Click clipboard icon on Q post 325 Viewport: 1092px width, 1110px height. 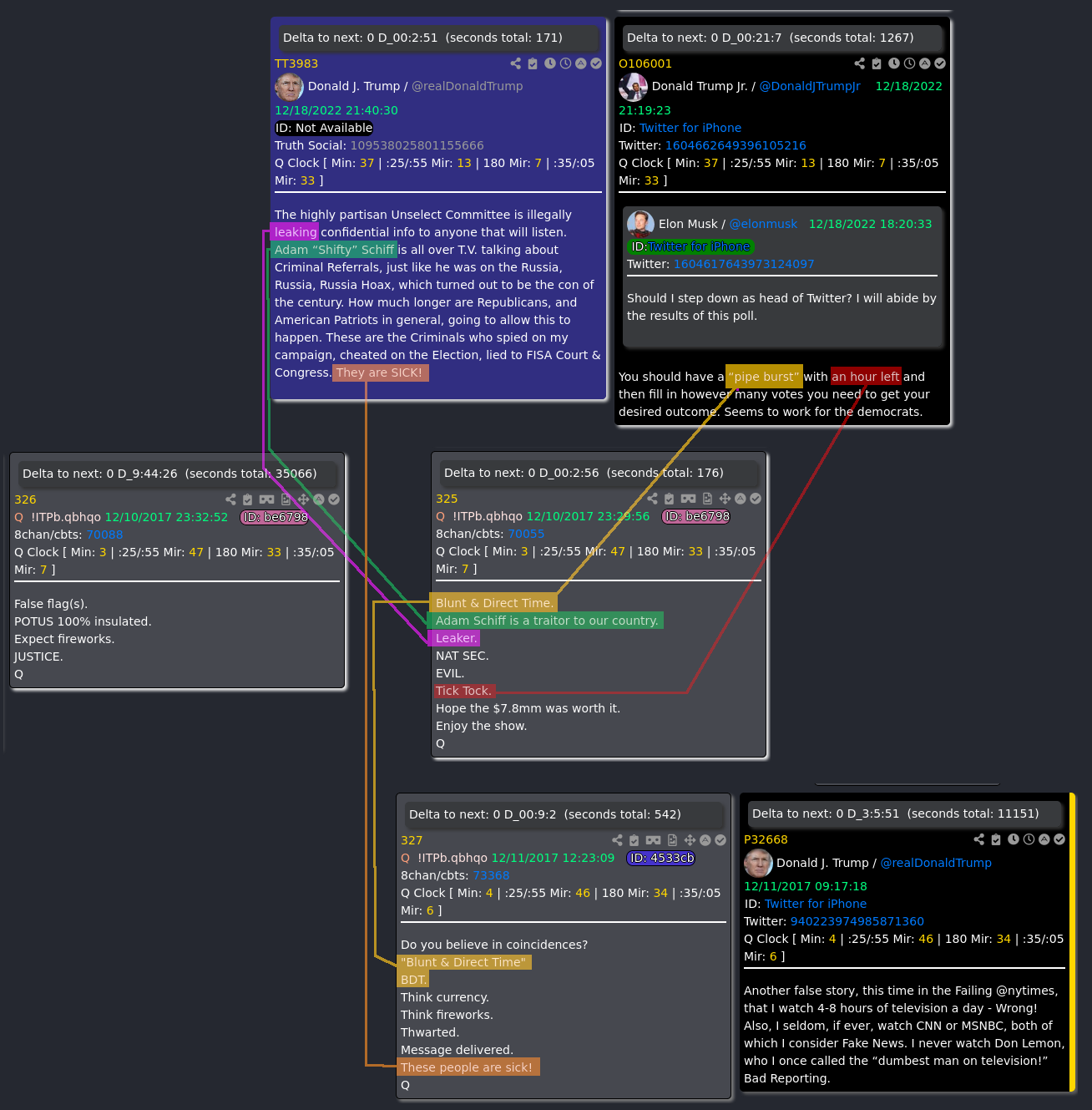[x=669, y=499]
